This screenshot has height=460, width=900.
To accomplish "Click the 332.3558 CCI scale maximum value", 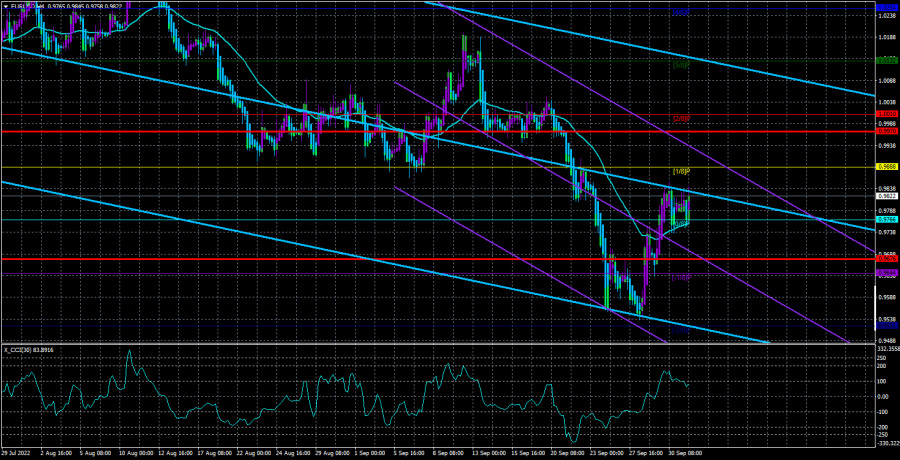I will pos(887,349).
